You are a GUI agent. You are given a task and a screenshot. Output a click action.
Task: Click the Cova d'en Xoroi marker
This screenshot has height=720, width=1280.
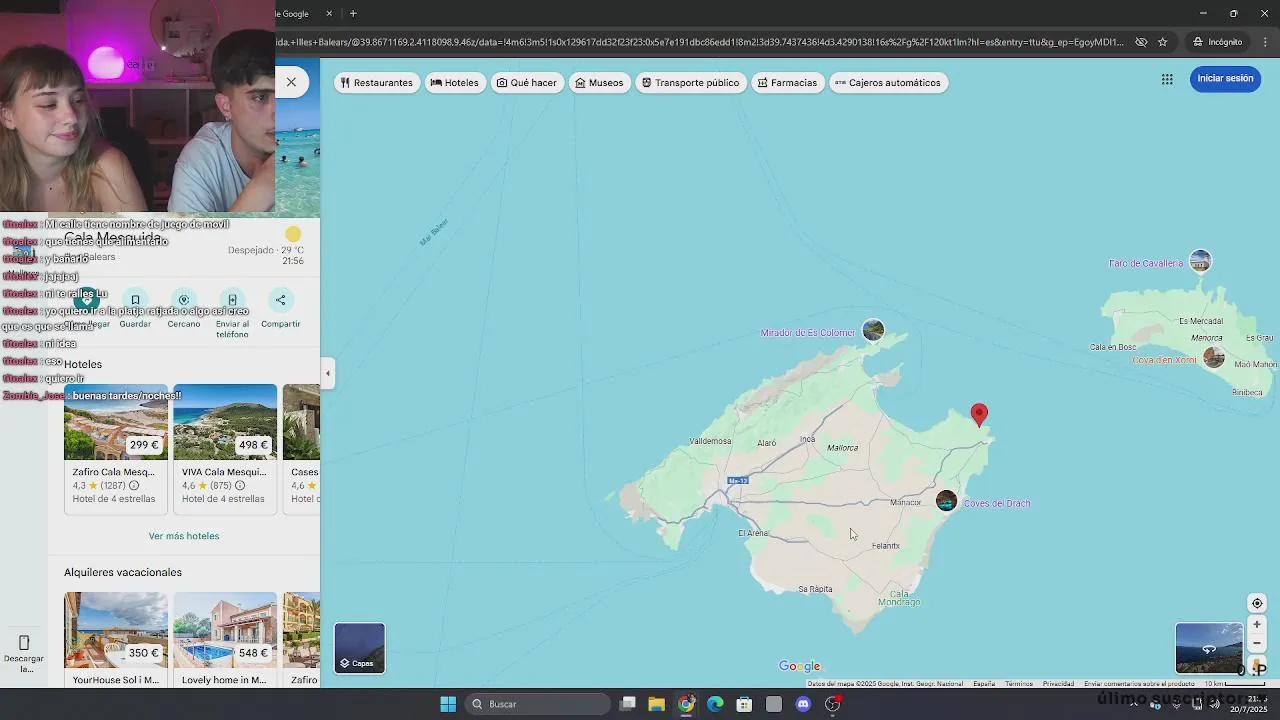pos(1214,357)
